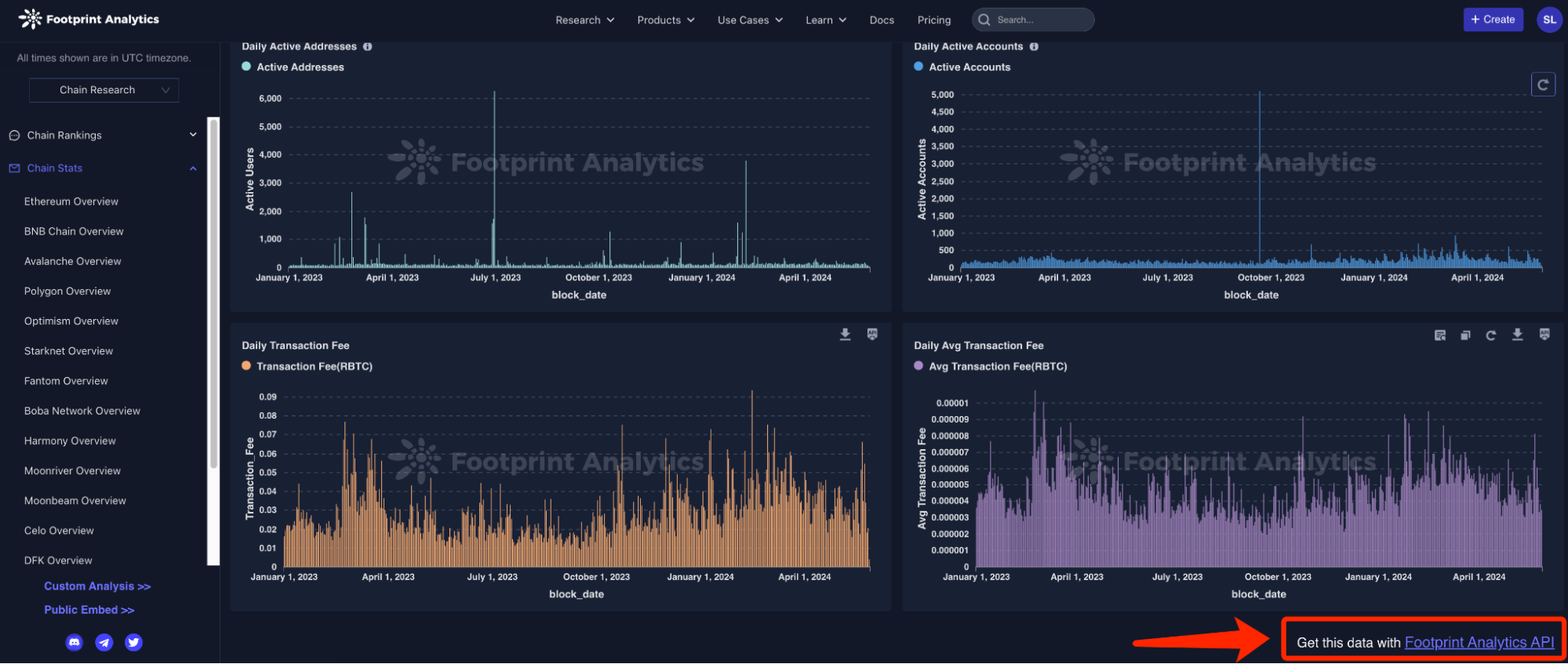Open the Public Embed link
The height and width of the screenshot is (664, 1568).
coord(89,610)
